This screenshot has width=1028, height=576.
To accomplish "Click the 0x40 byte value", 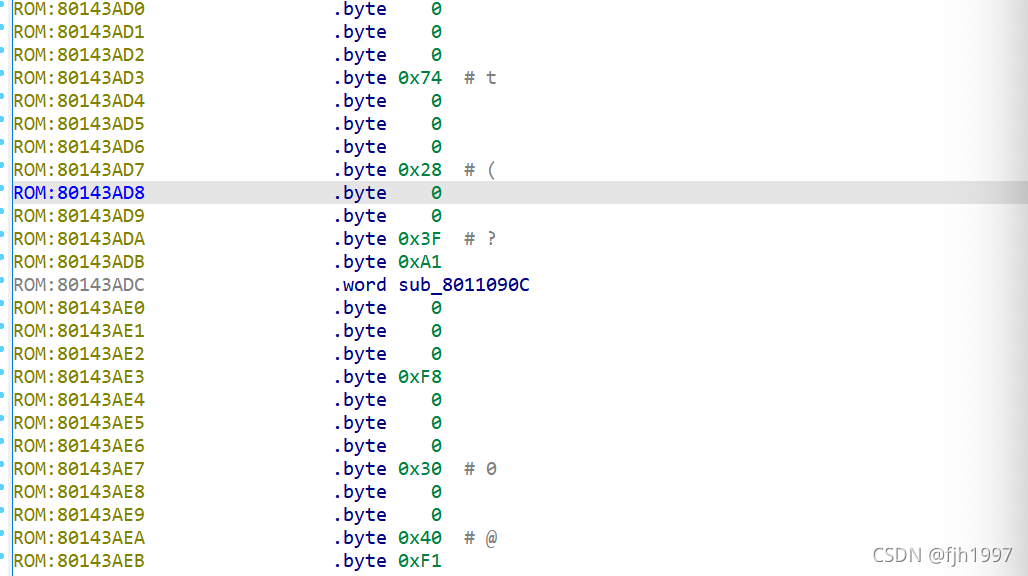I will 420,537.
